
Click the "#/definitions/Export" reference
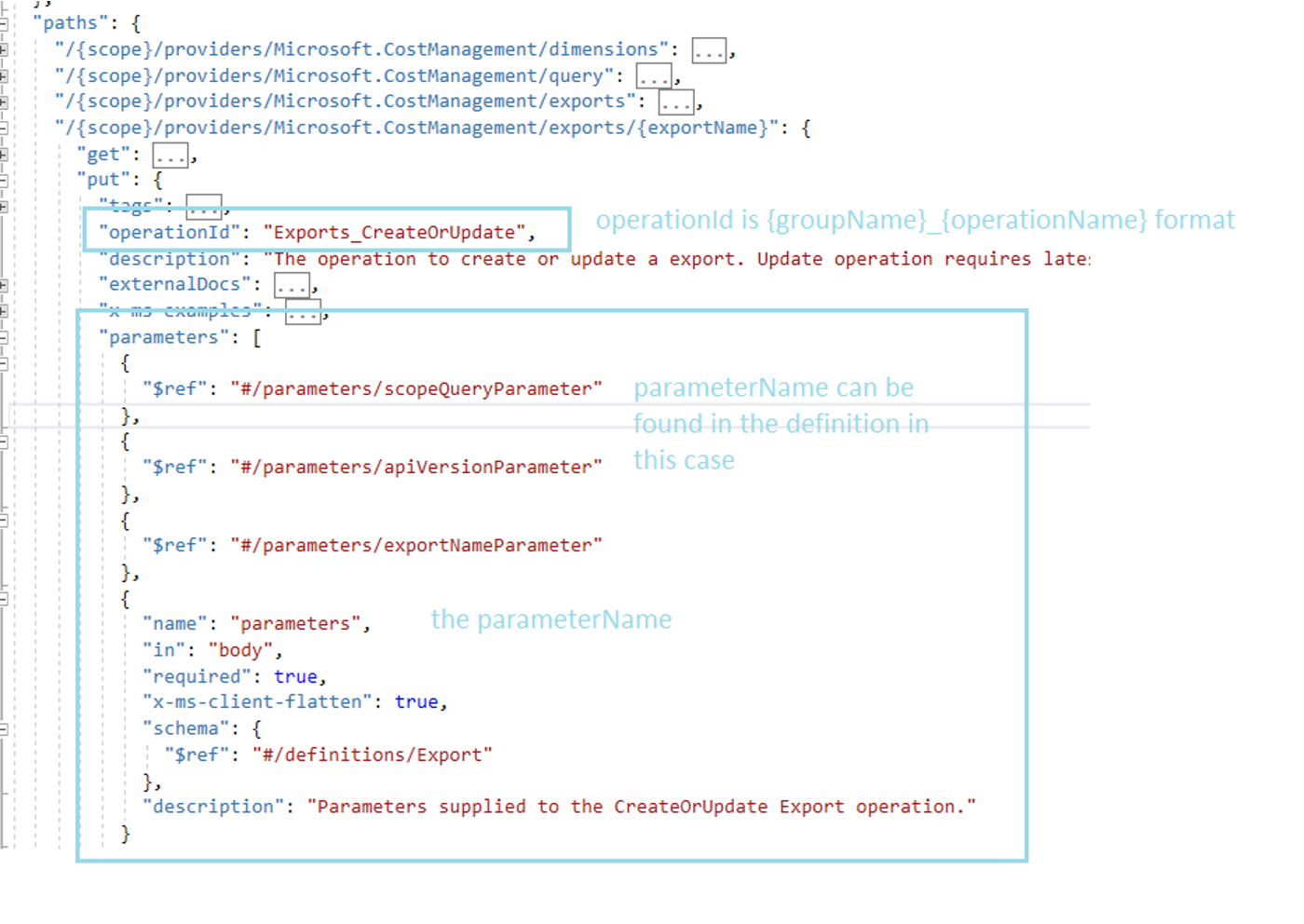373,754
